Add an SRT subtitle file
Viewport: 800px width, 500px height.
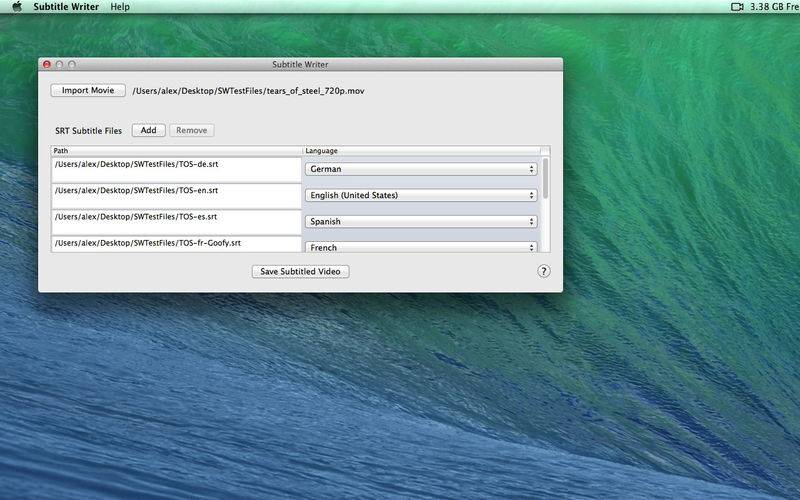pyautogui.click(x=148, y=130)
